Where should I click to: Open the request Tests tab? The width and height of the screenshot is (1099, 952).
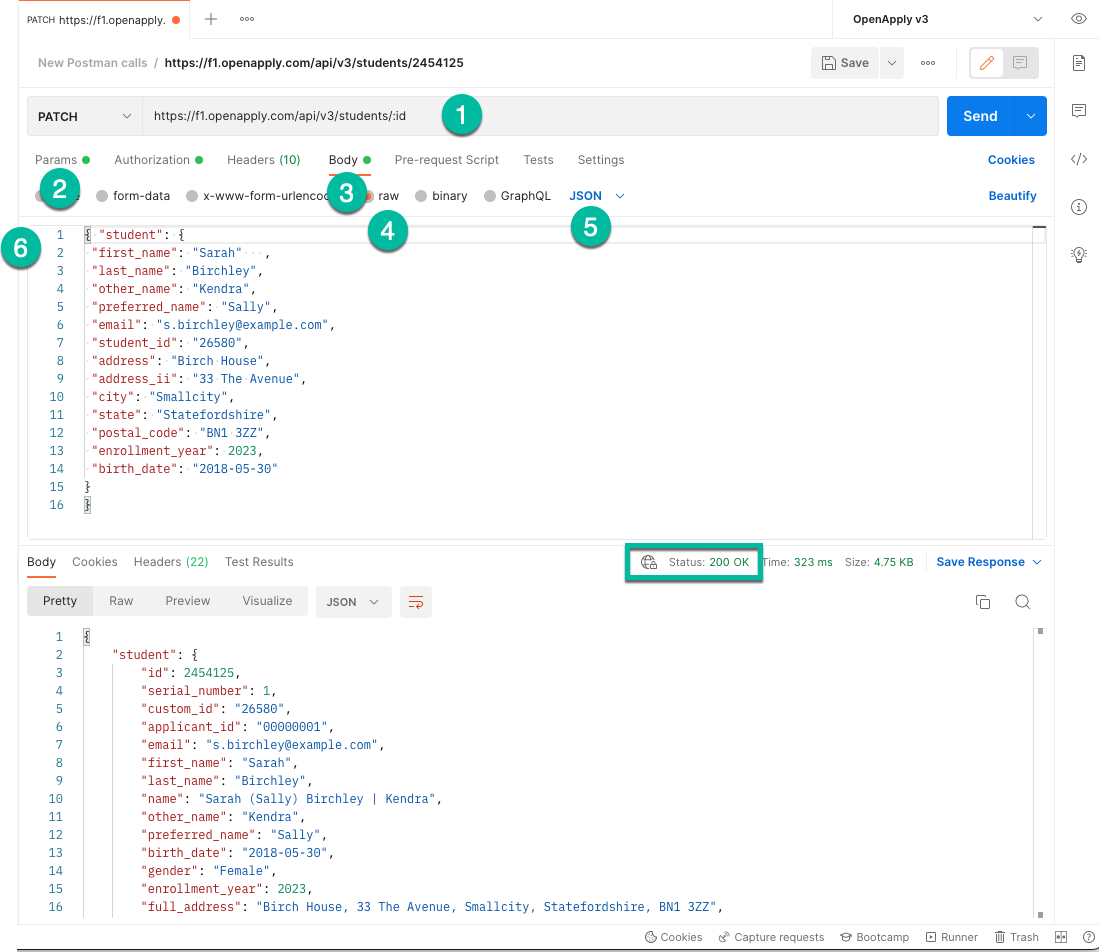(x=538, y=160)
